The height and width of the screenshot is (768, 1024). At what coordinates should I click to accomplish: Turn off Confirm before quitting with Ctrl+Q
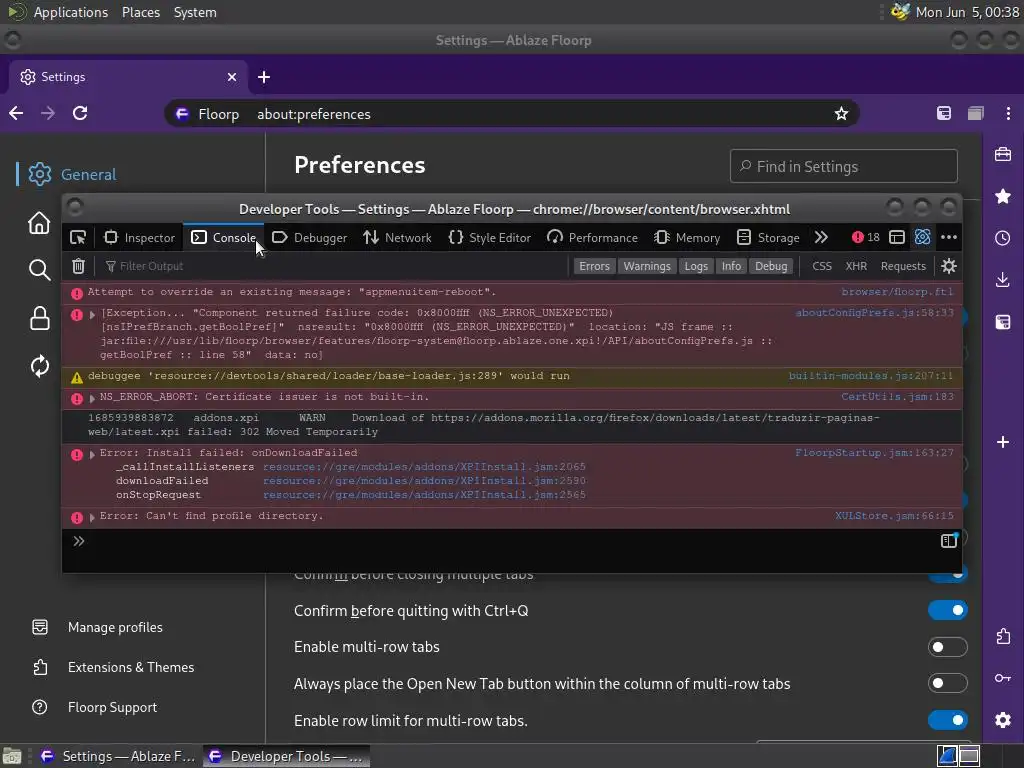pos(948,610)
